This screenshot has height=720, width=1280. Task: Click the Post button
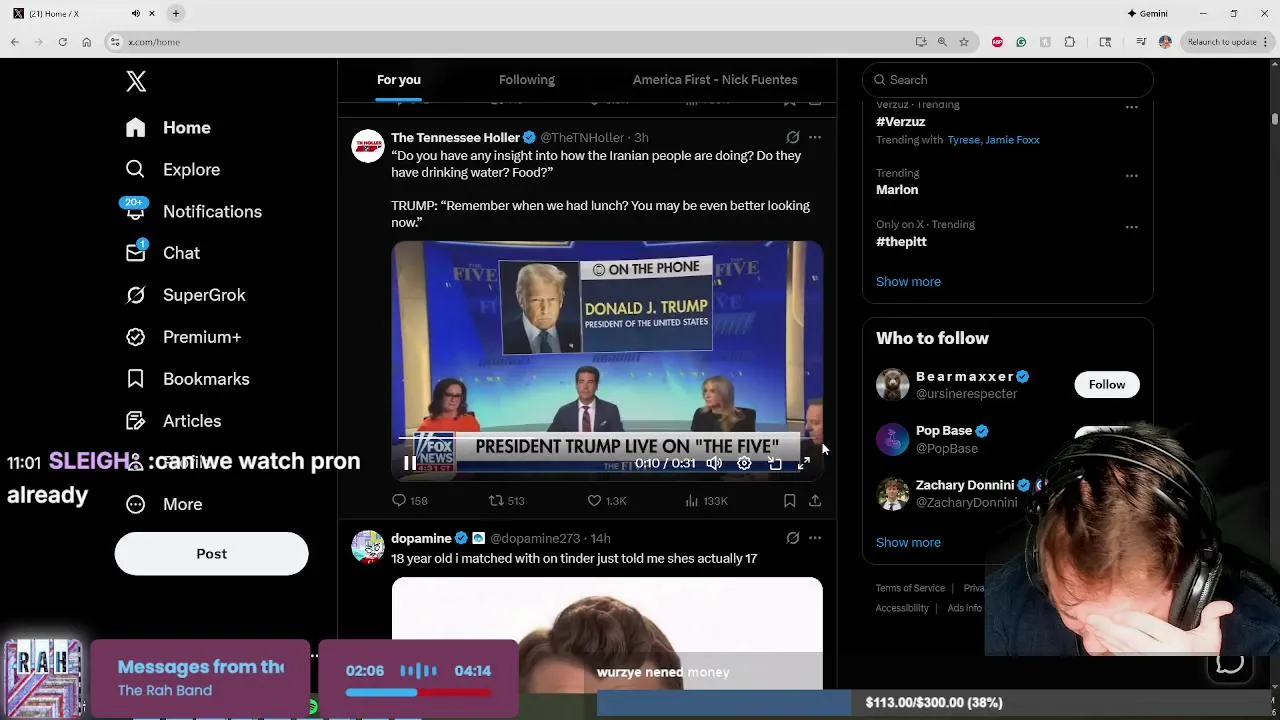[211, 554]
